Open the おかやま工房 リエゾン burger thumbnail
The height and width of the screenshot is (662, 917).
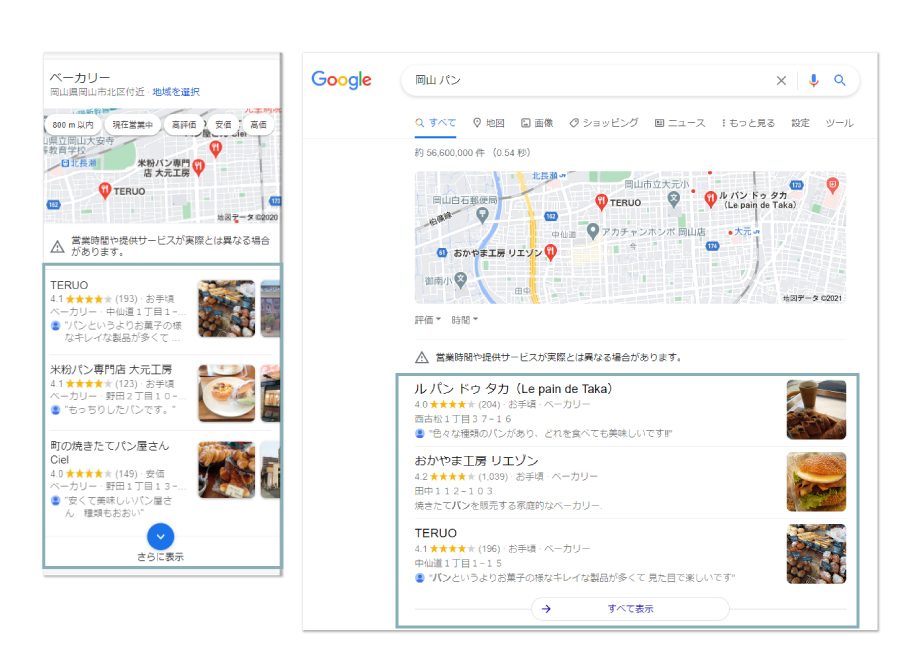click(x=816, y=482)
